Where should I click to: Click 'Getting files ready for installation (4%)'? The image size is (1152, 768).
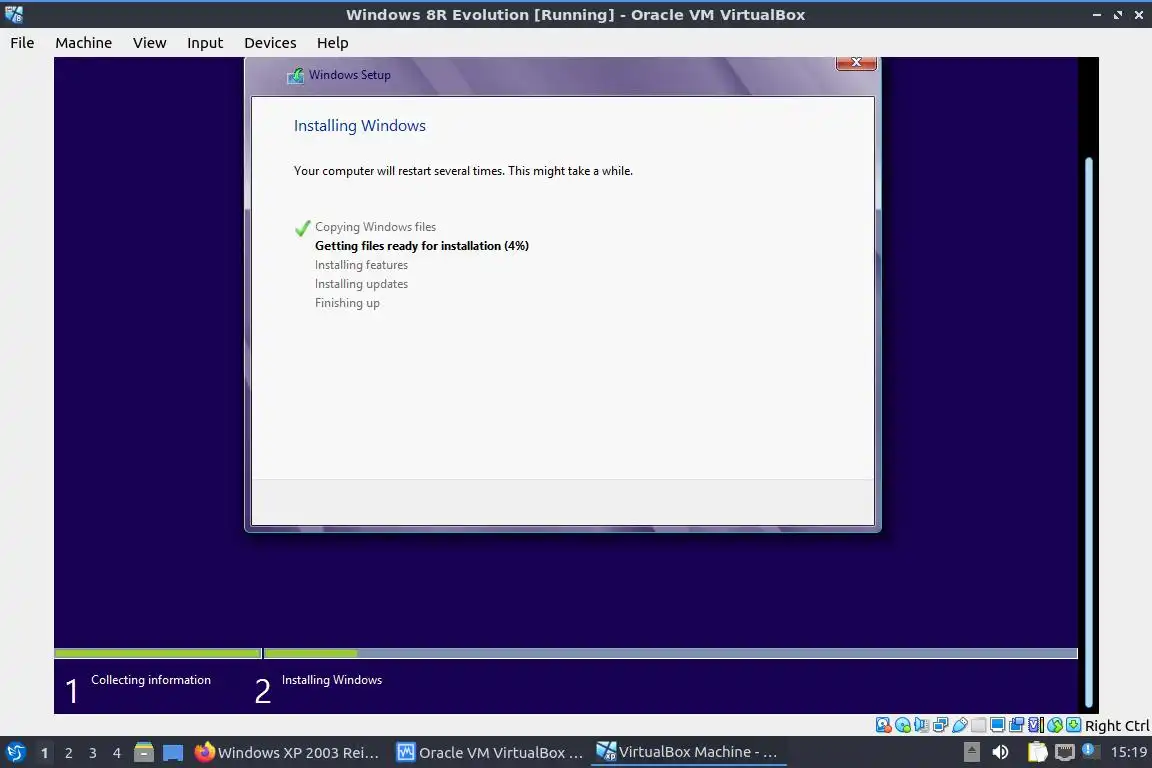[422, 245]
